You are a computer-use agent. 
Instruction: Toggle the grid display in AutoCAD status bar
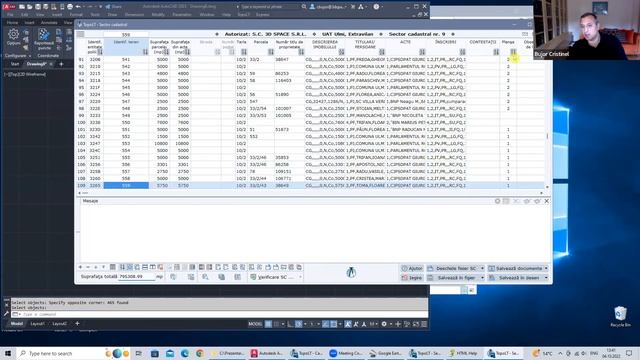(x=268, y=324)
